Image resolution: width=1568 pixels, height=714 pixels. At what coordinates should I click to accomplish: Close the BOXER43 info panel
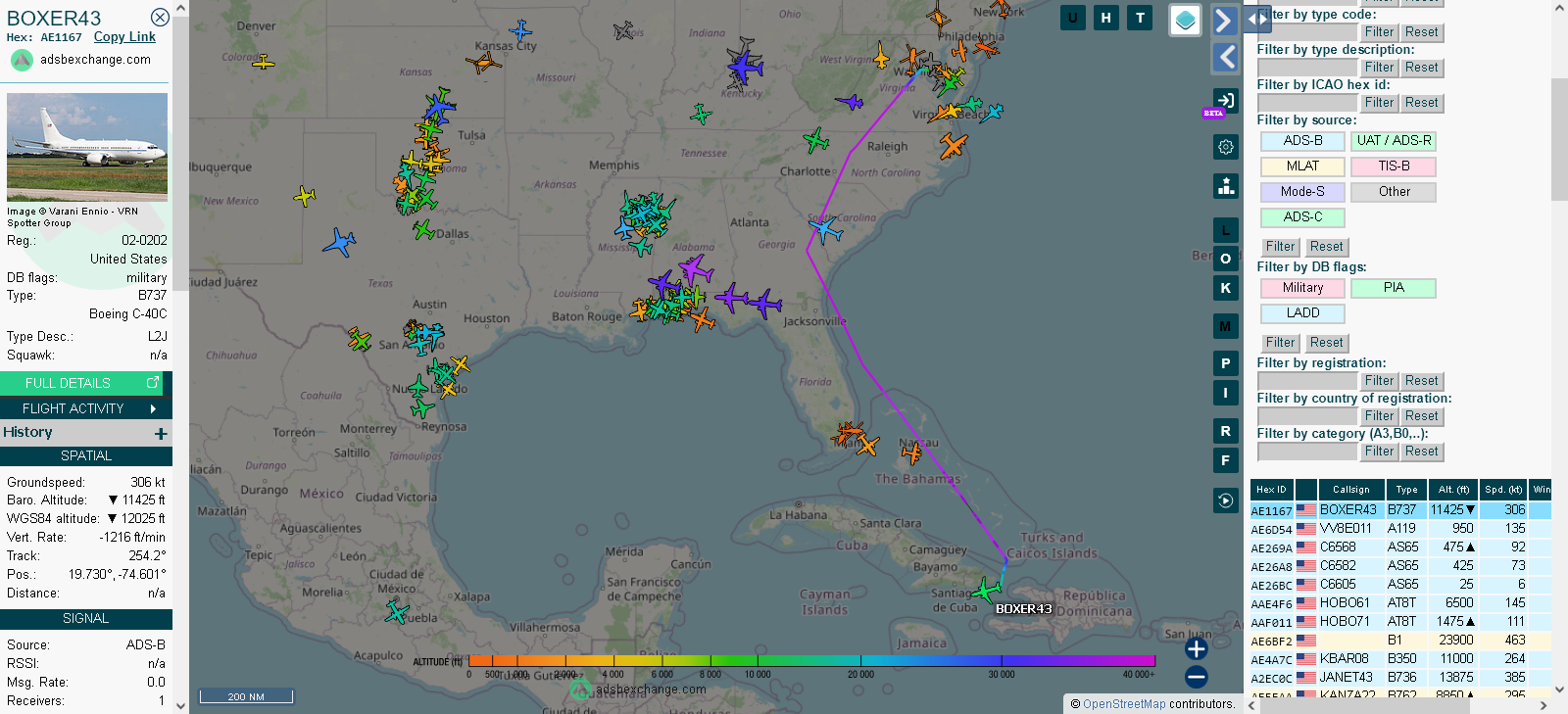tap(160, 17)
